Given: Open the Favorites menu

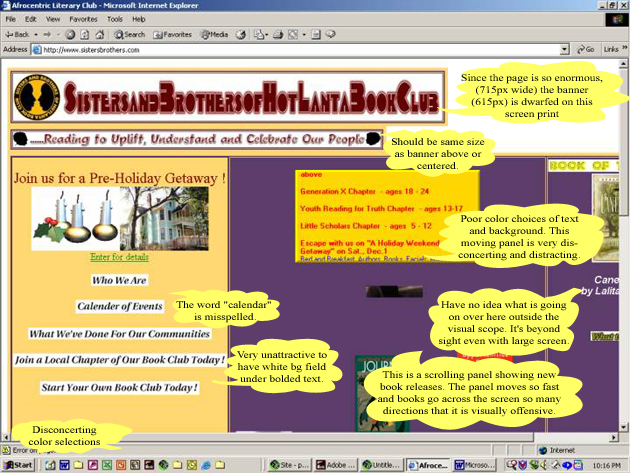Looking at the screenshot, I should click(x=83, y=19).
